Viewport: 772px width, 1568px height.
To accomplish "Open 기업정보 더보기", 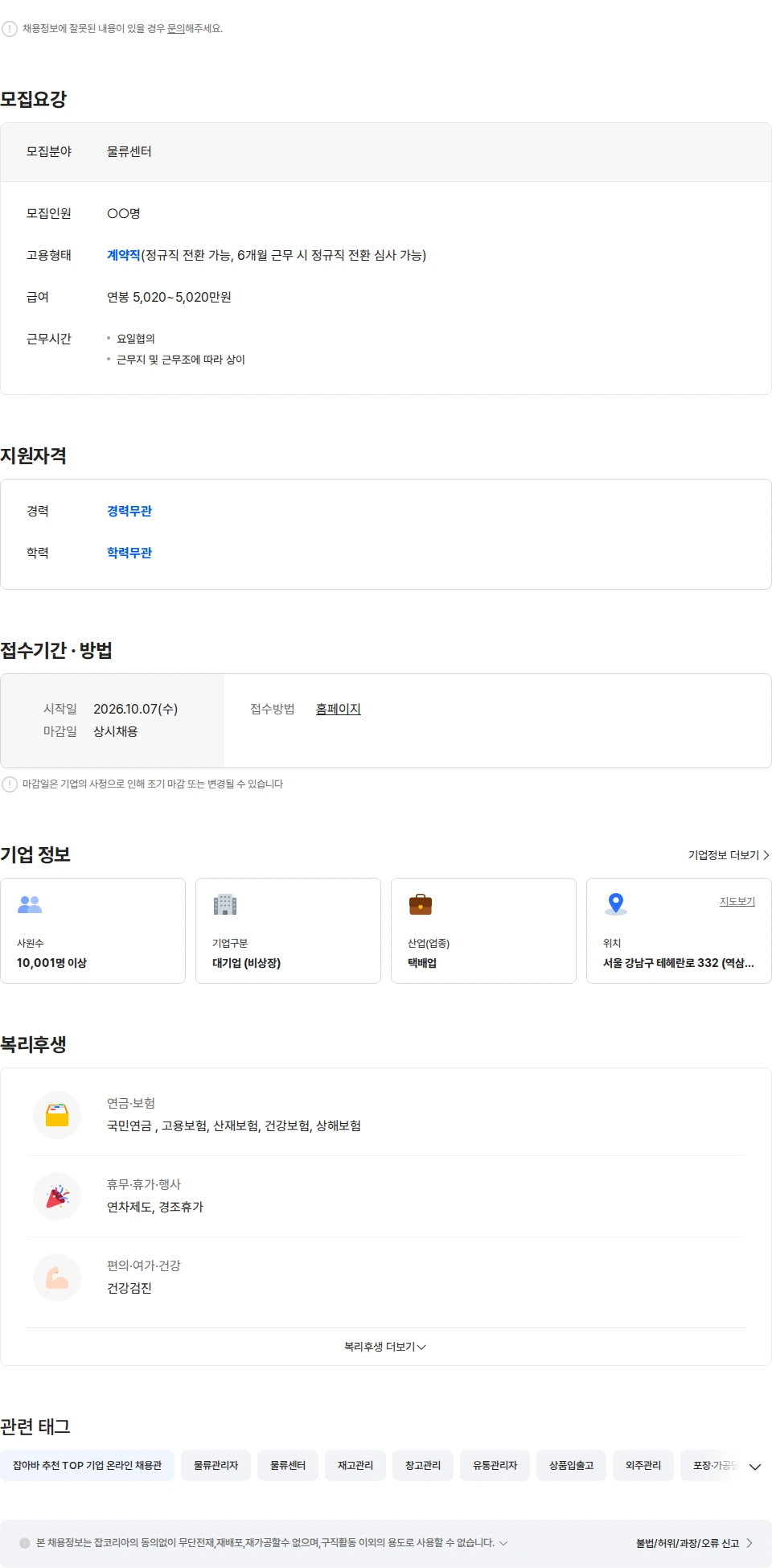I will (729, 855).
